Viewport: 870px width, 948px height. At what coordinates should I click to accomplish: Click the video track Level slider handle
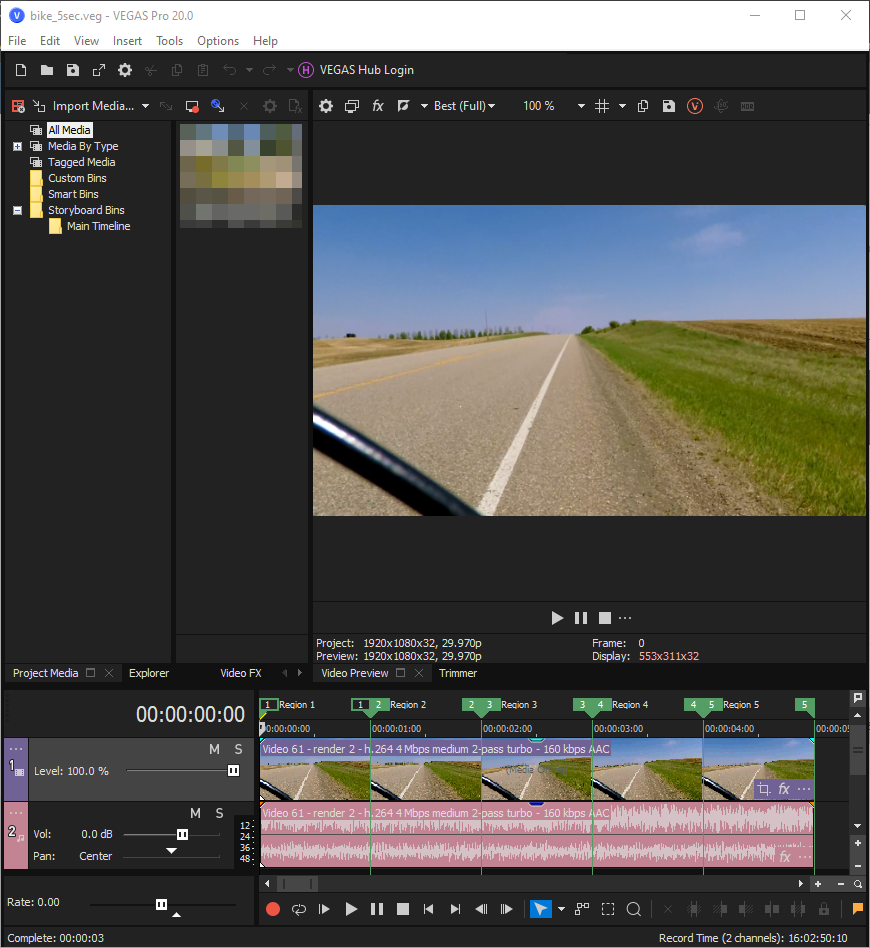coord(233,771)
